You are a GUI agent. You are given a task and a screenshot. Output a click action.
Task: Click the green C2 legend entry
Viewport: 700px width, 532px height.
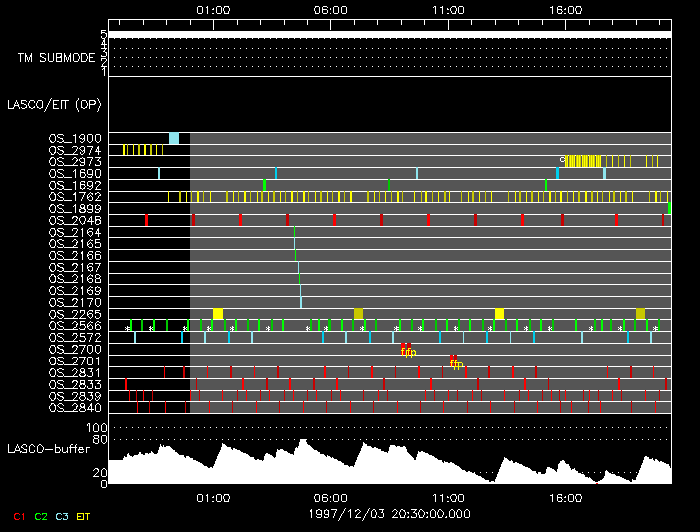[41, 515]
